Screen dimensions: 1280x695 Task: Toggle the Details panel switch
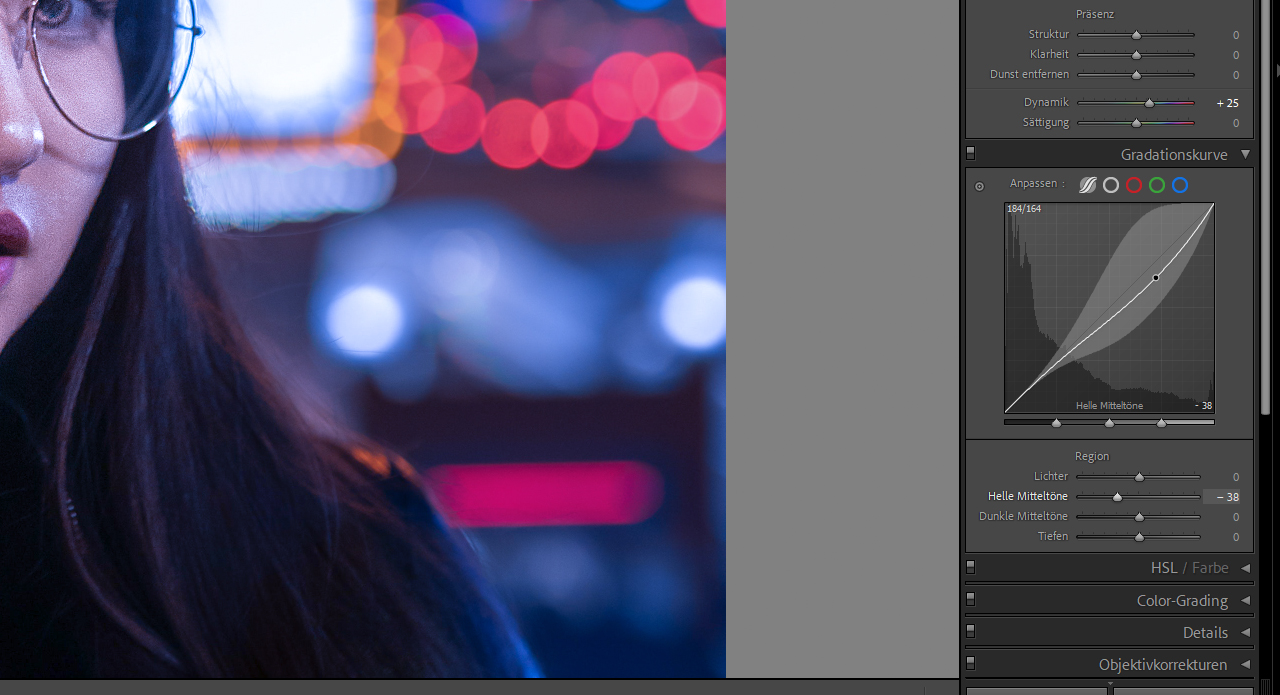point(970,632)
